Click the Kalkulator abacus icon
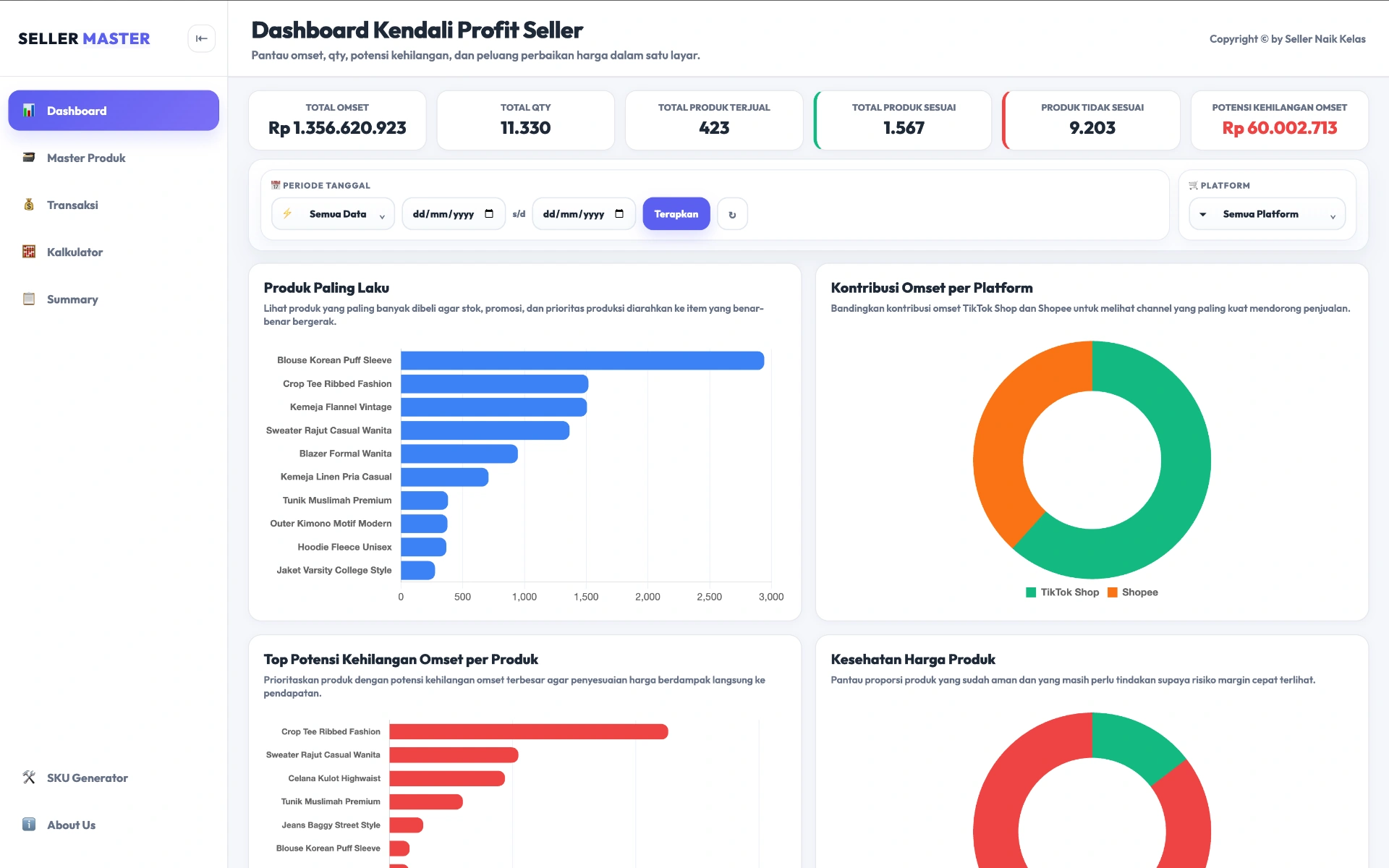1389x868 pixels. coord(29,252)
